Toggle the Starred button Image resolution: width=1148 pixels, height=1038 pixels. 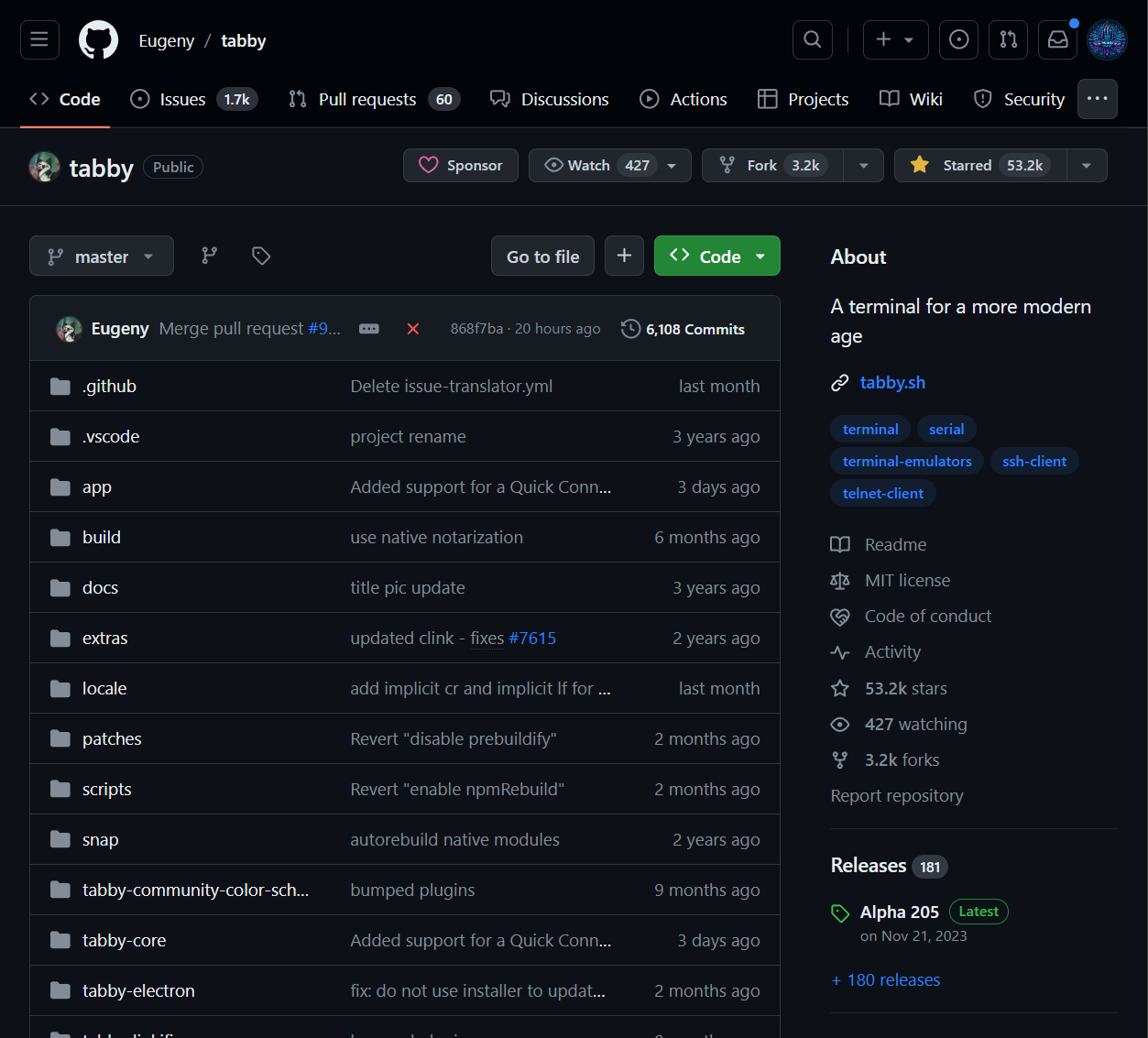click(979, 166)
